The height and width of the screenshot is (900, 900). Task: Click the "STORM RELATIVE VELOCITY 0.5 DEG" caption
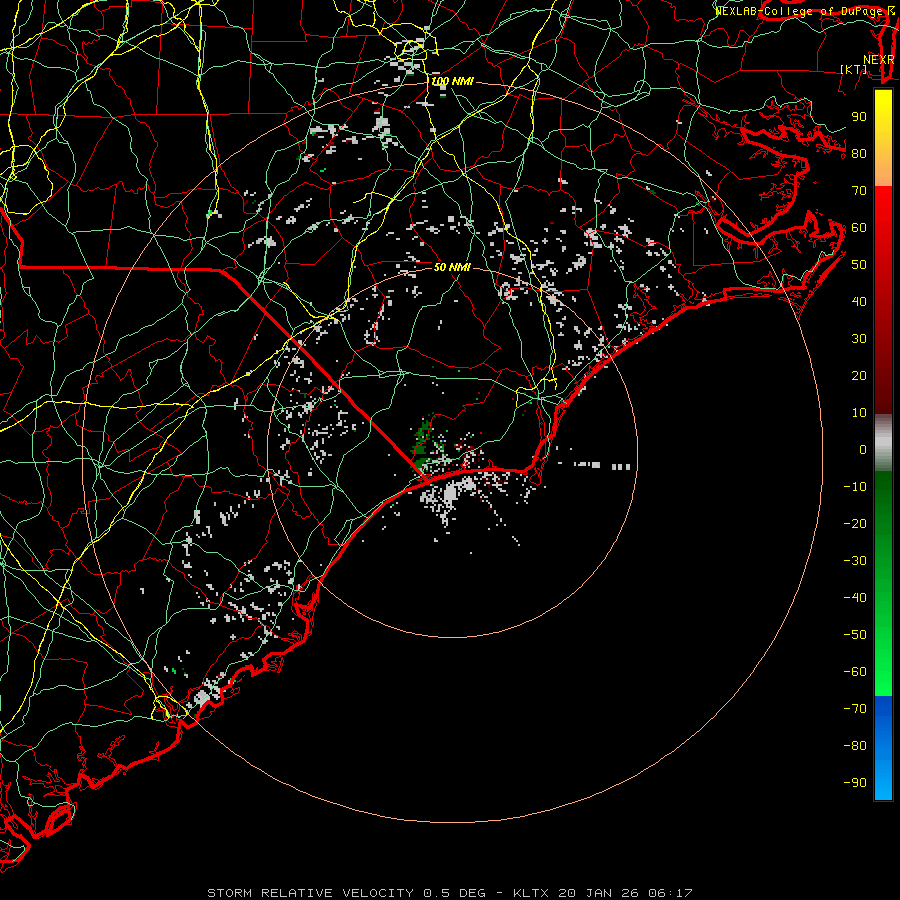pos(346,893)
